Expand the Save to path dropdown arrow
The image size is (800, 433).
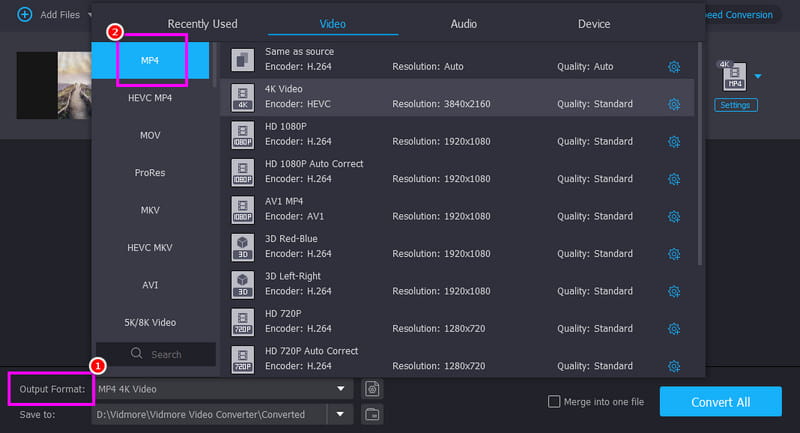340,415
